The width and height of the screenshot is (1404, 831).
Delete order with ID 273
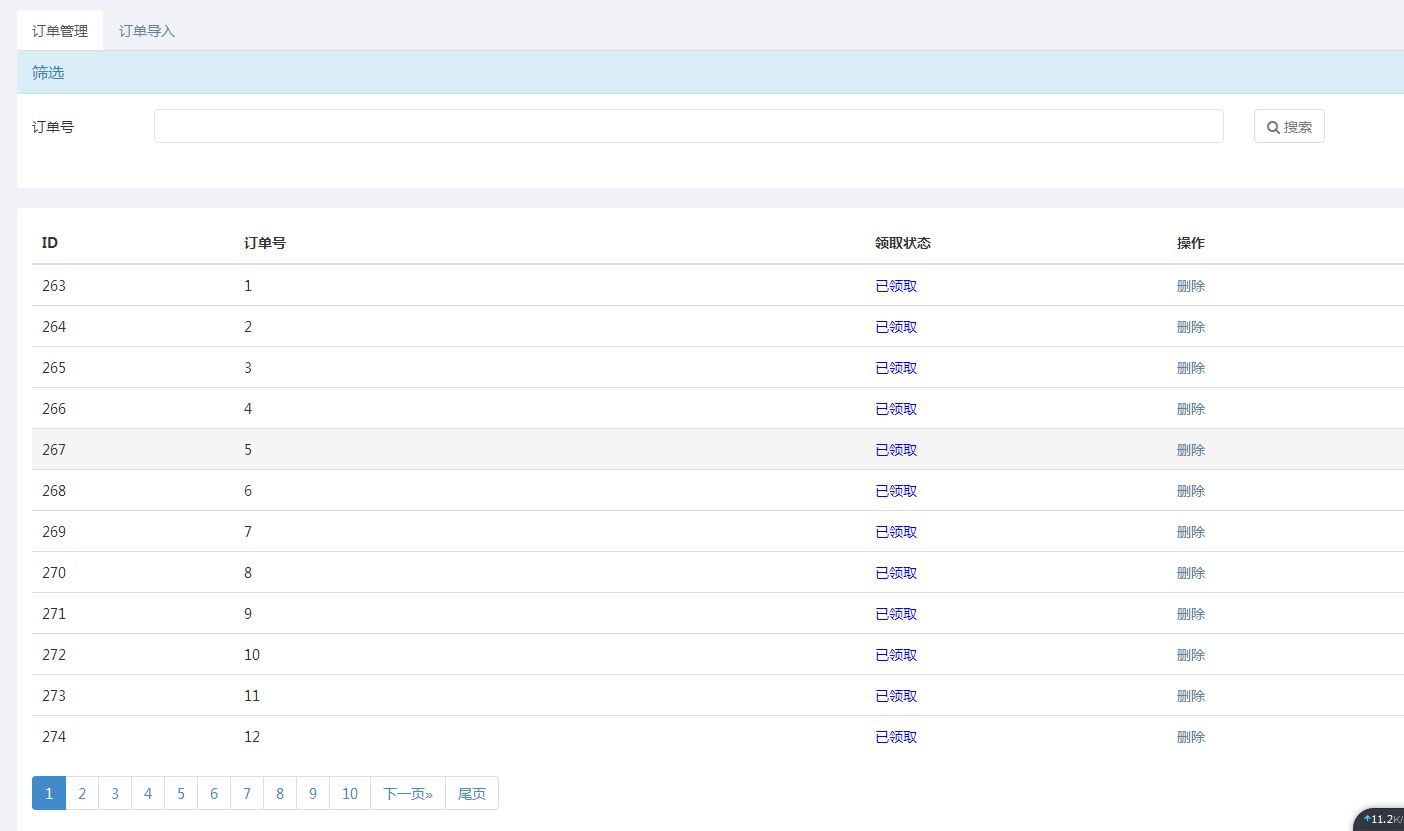[1191, 696]
